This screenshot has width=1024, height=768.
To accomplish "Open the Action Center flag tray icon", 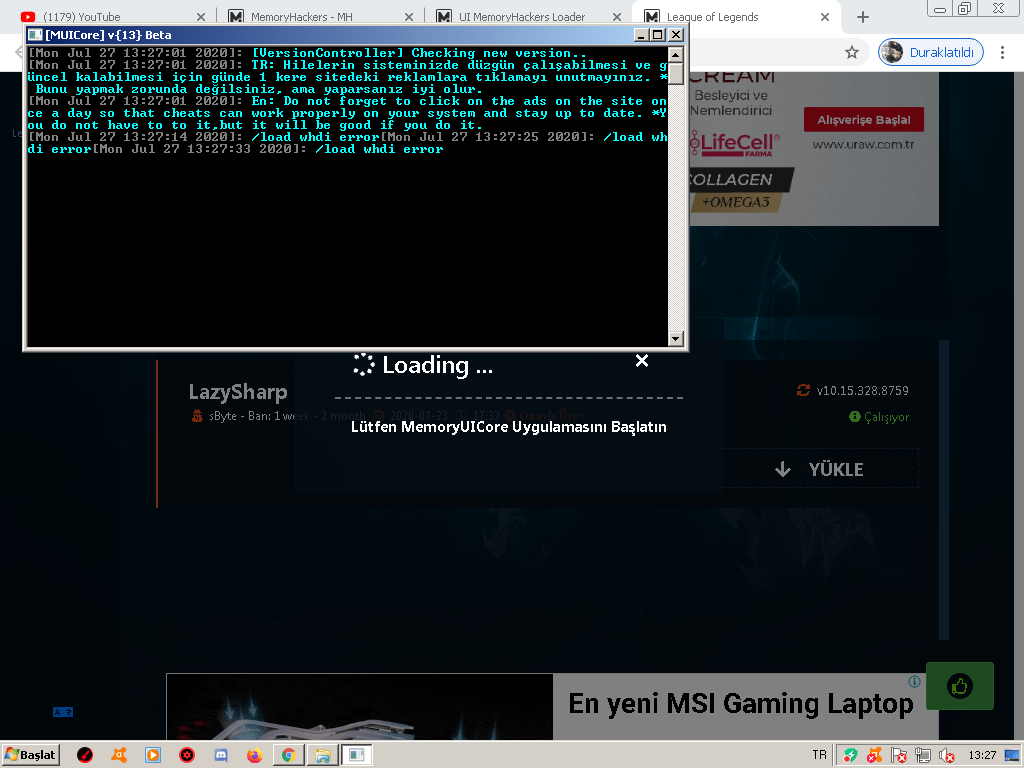I will point(899,756).
